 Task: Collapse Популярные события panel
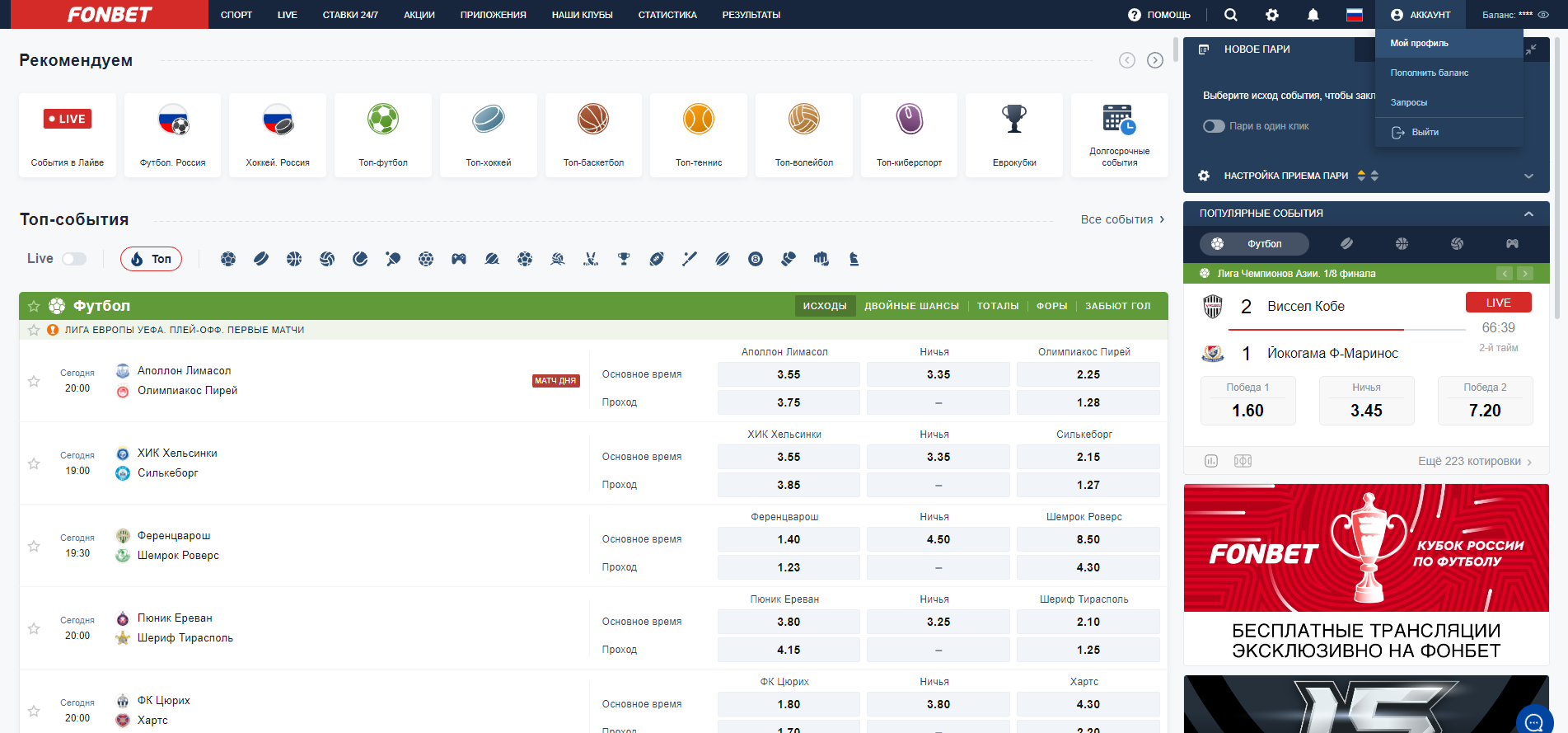[x=1528, y=214]
